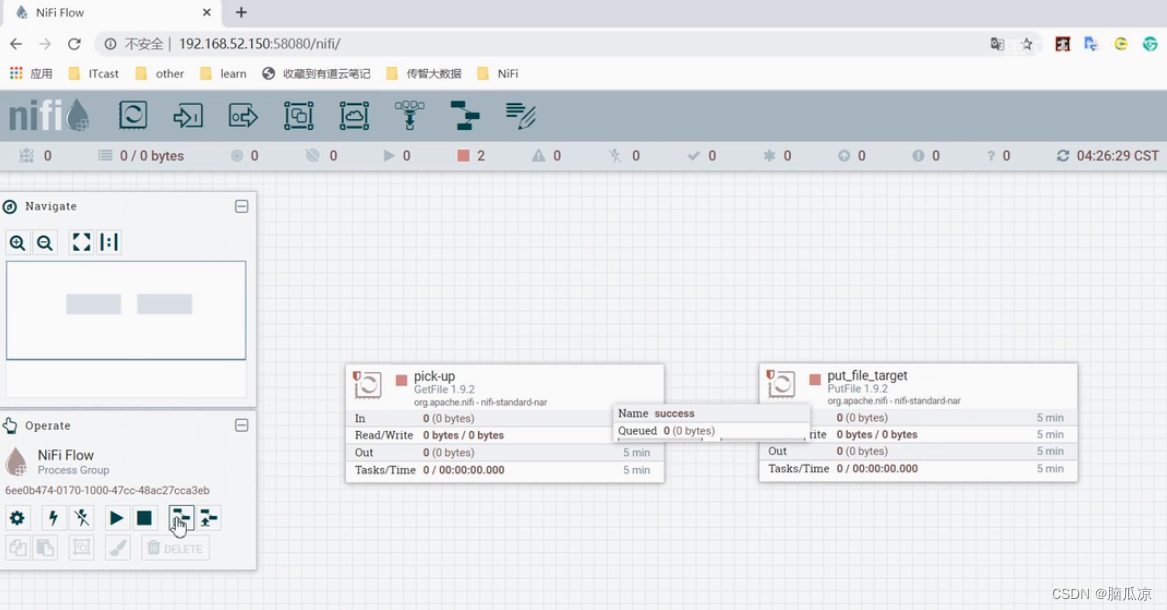Viewport: 1167px width, 610px height.
Task: Click the Copy icon in Operate panel
Action: tap(17, 548)
